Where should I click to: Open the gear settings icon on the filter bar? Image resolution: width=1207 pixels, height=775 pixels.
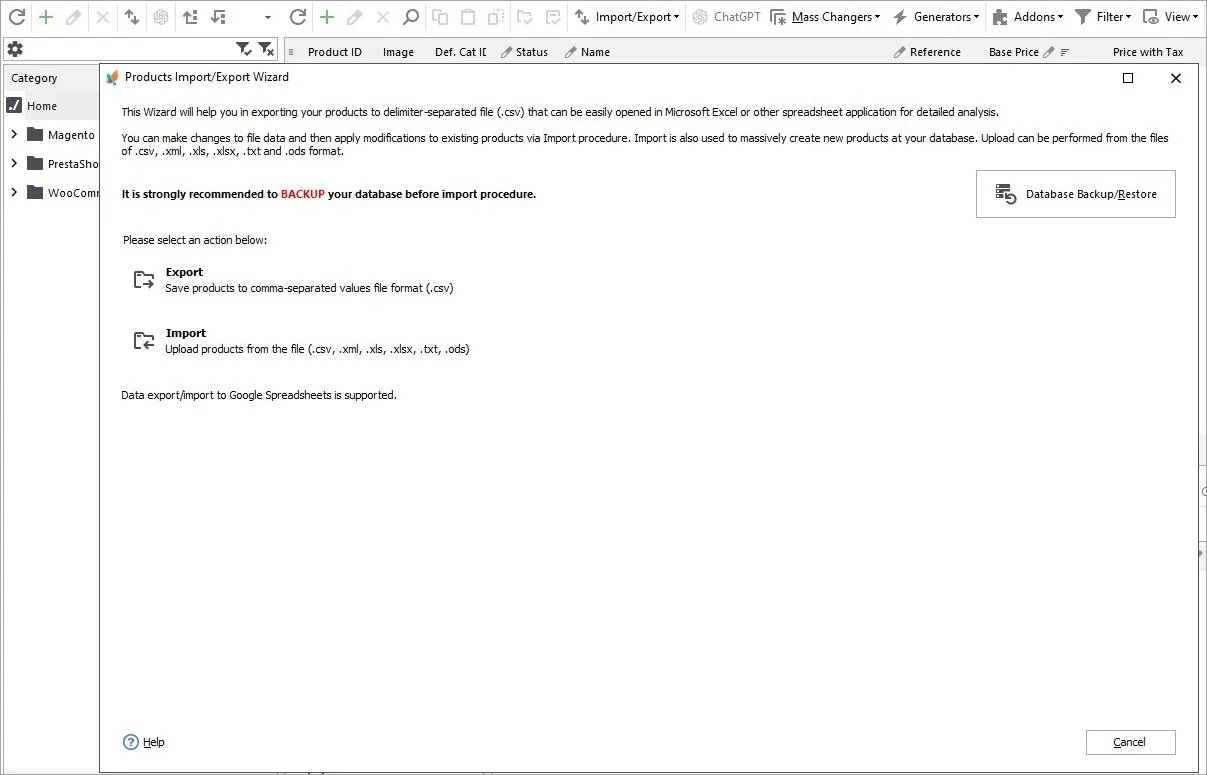(15, 48)
